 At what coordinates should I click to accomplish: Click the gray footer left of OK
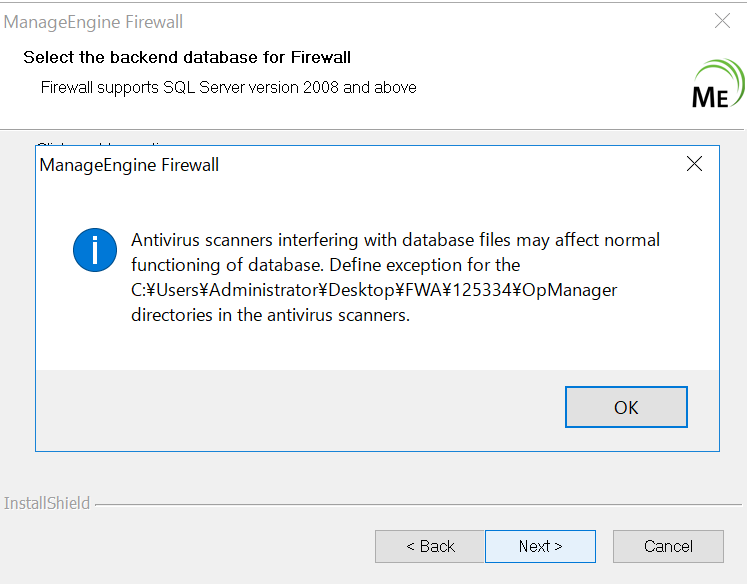pos(300,407)
